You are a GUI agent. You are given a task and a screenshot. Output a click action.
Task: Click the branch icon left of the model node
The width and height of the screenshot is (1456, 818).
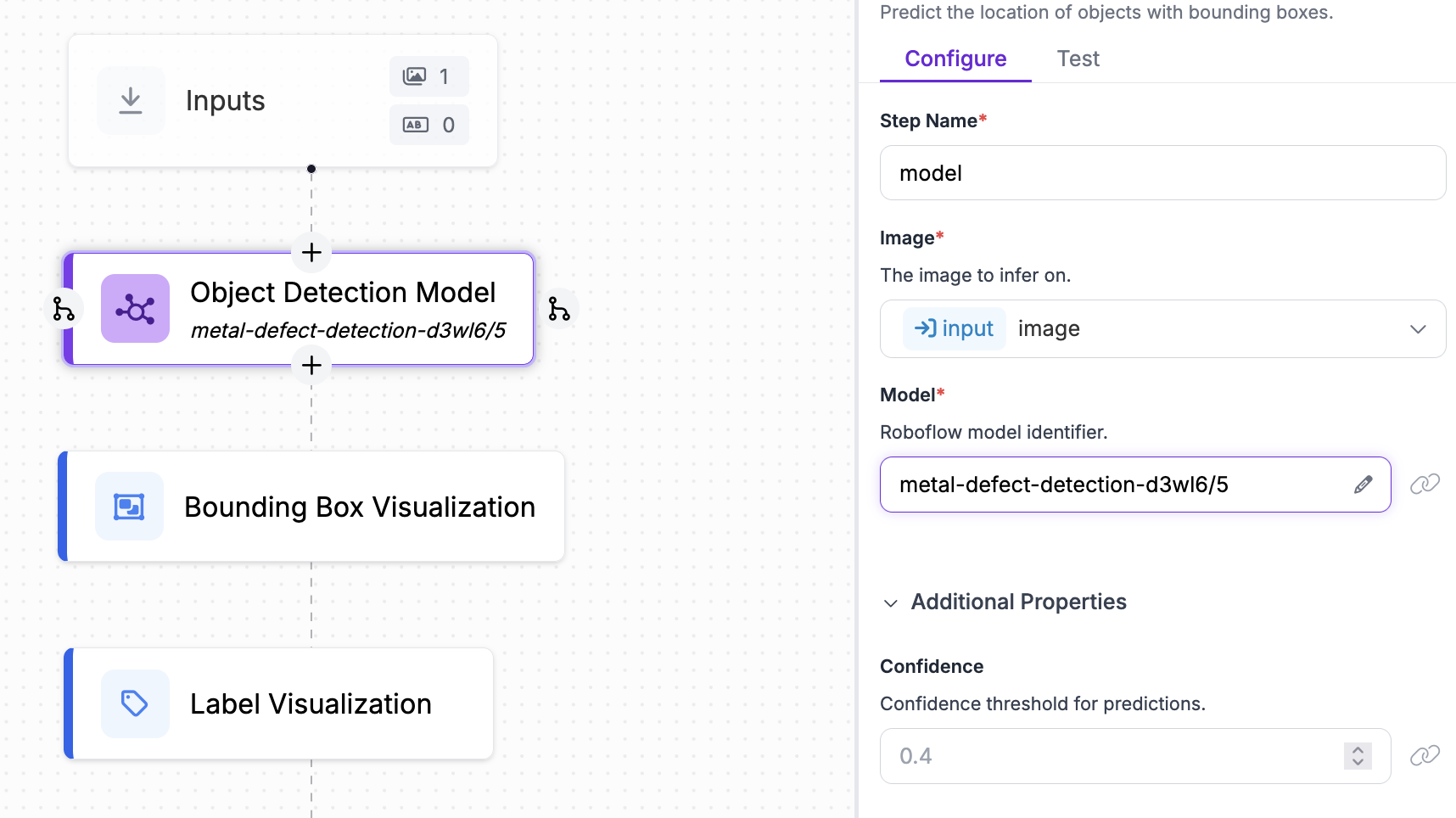(63, 309)
